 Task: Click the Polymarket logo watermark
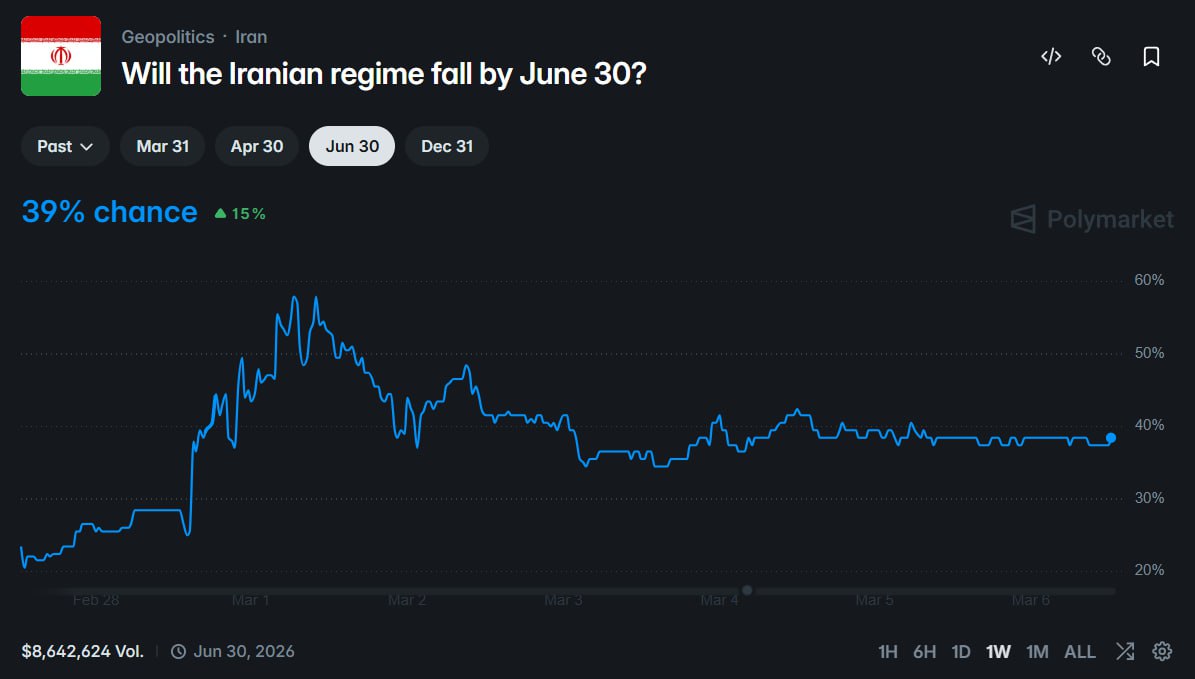point(1092,219)
